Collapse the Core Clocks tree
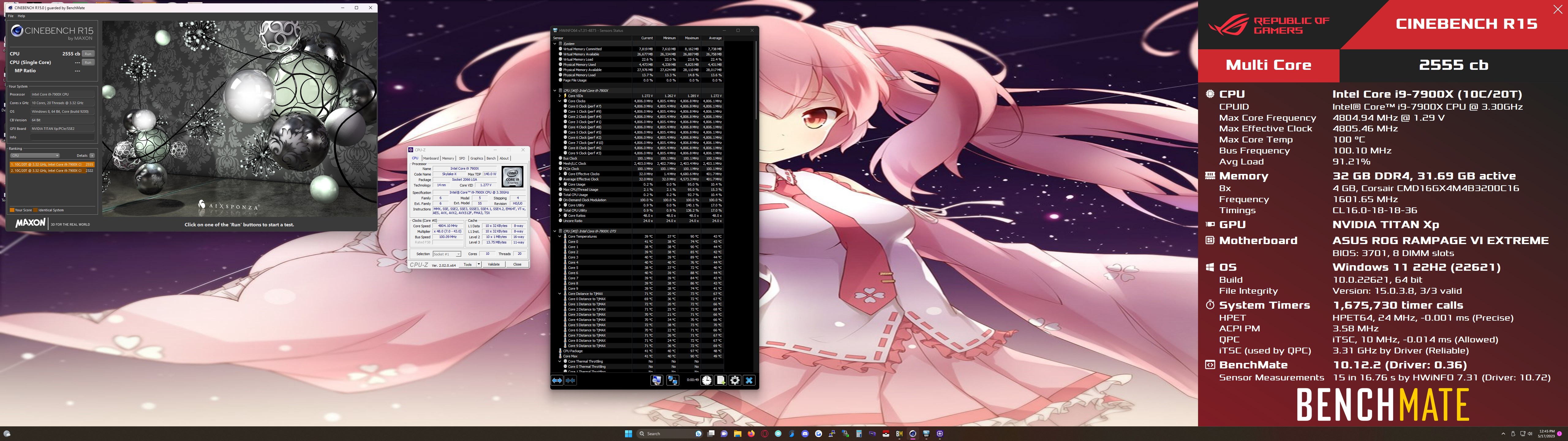 [x=560, y=101]
